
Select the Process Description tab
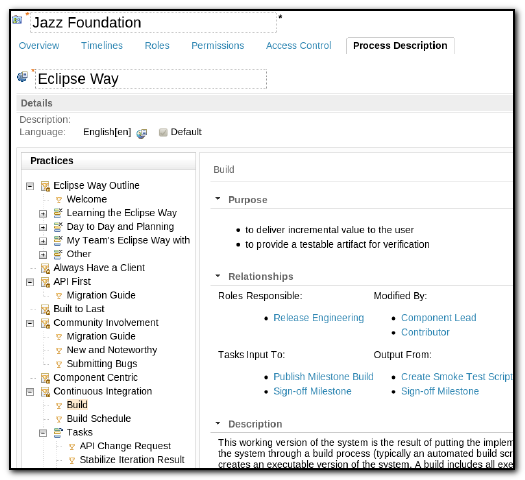click(x=400, y=46)
